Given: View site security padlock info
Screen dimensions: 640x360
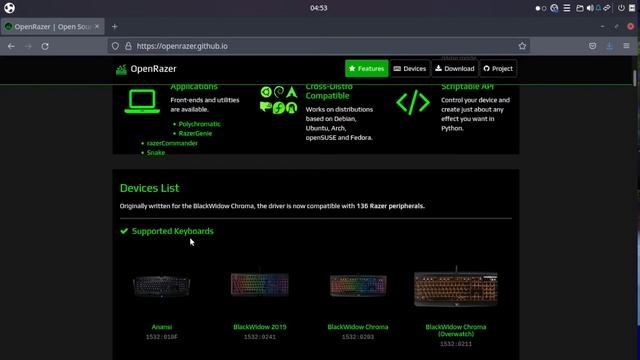Looking at the screenshot, I should (x=128, y=46).
